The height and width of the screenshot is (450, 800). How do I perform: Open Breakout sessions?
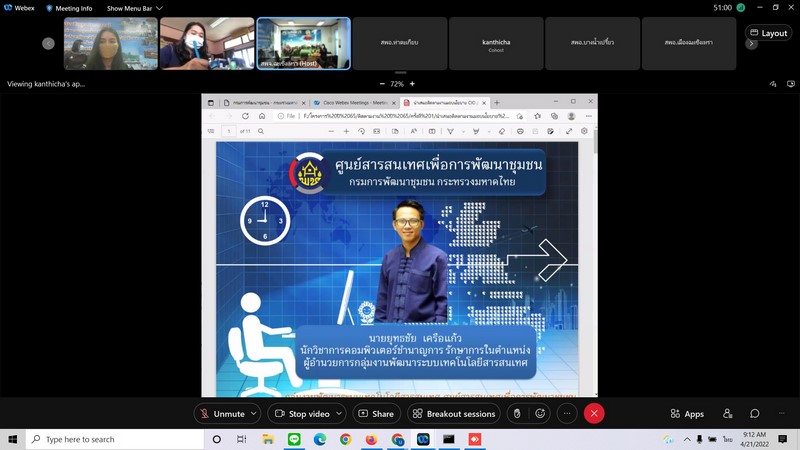point(454,414)
